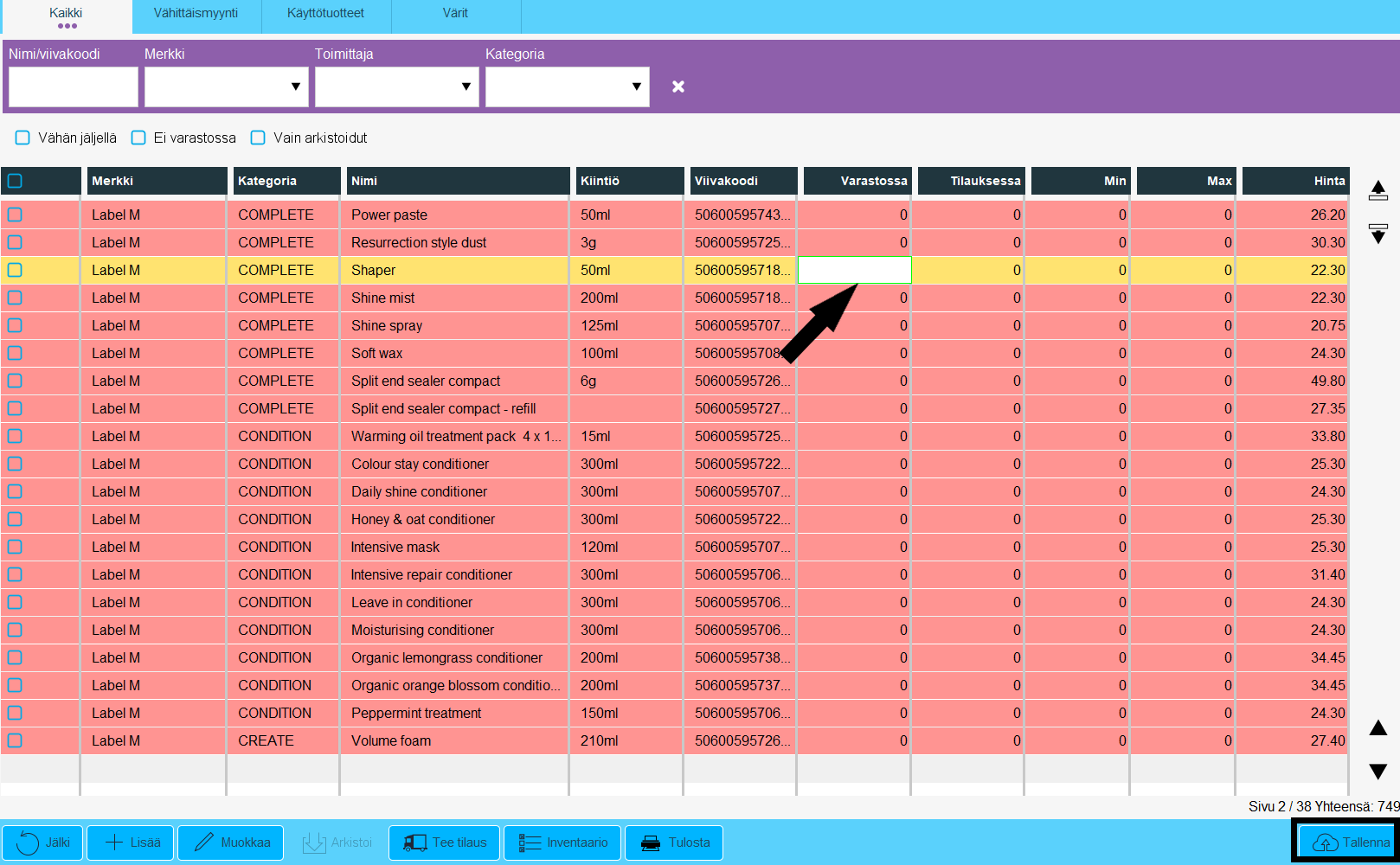Jump to first page arrow icon
The image size is (1400, 865).
[1378, 191]
